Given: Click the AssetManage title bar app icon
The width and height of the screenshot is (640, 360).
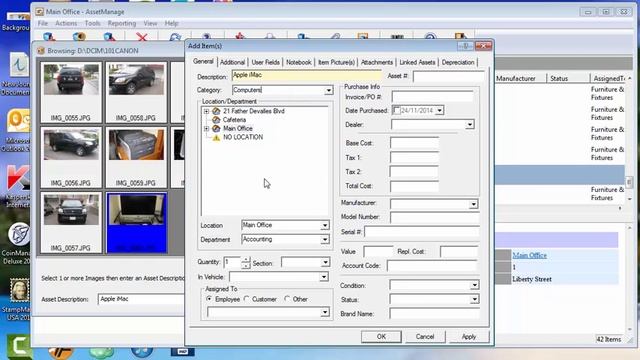Looking at the screenshot, I should (x=39, y=12).
